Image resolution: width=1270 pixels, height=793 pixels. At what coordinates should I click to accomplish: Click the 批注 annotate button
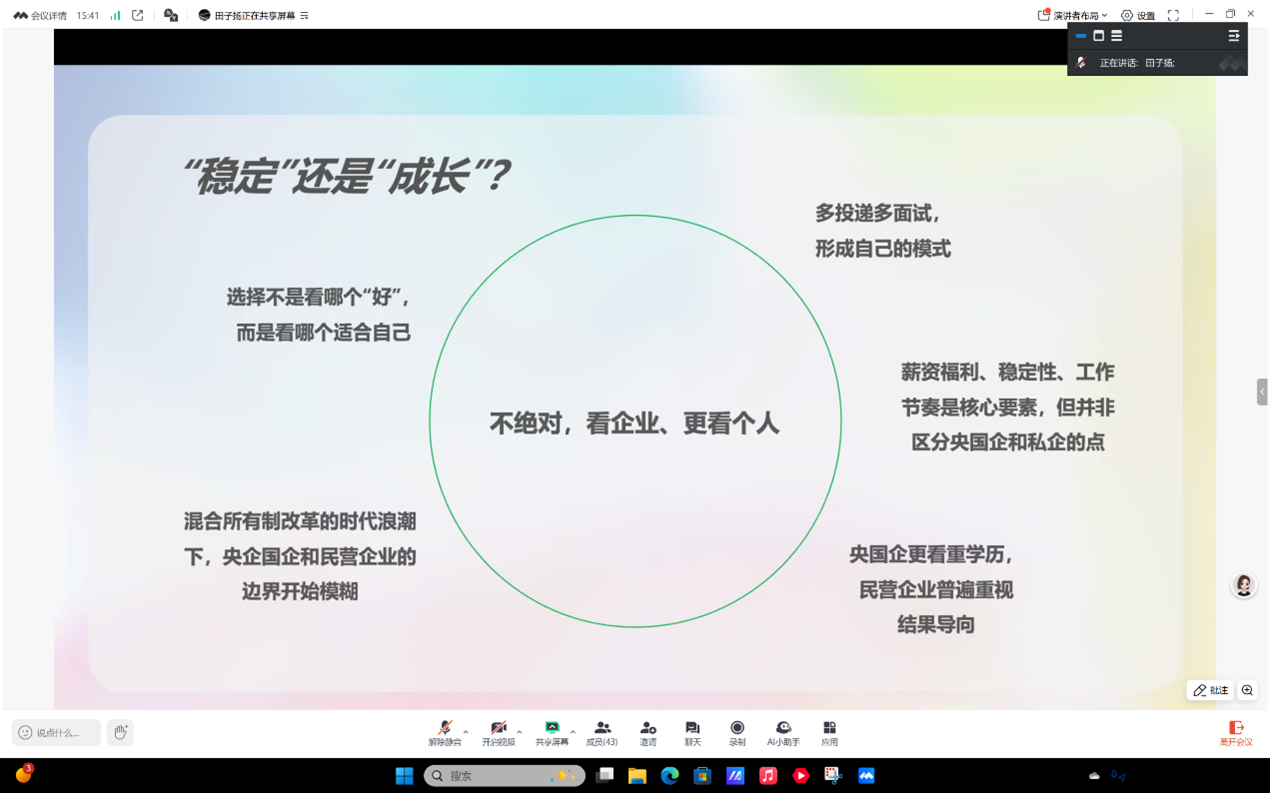point(1210,690)
